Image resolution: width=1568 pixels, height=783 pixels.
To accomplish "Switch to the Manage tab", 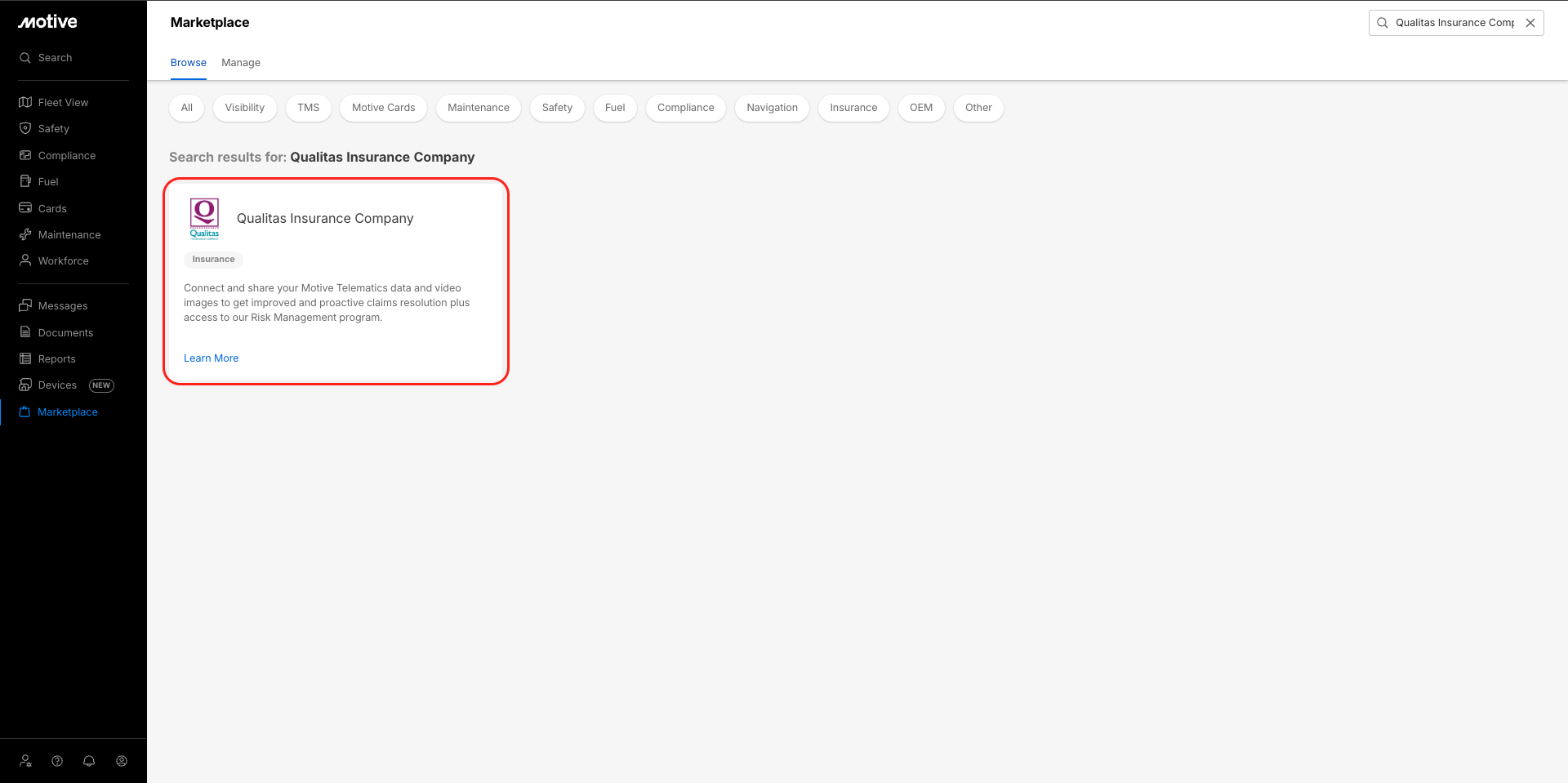I will coord(241,63).
